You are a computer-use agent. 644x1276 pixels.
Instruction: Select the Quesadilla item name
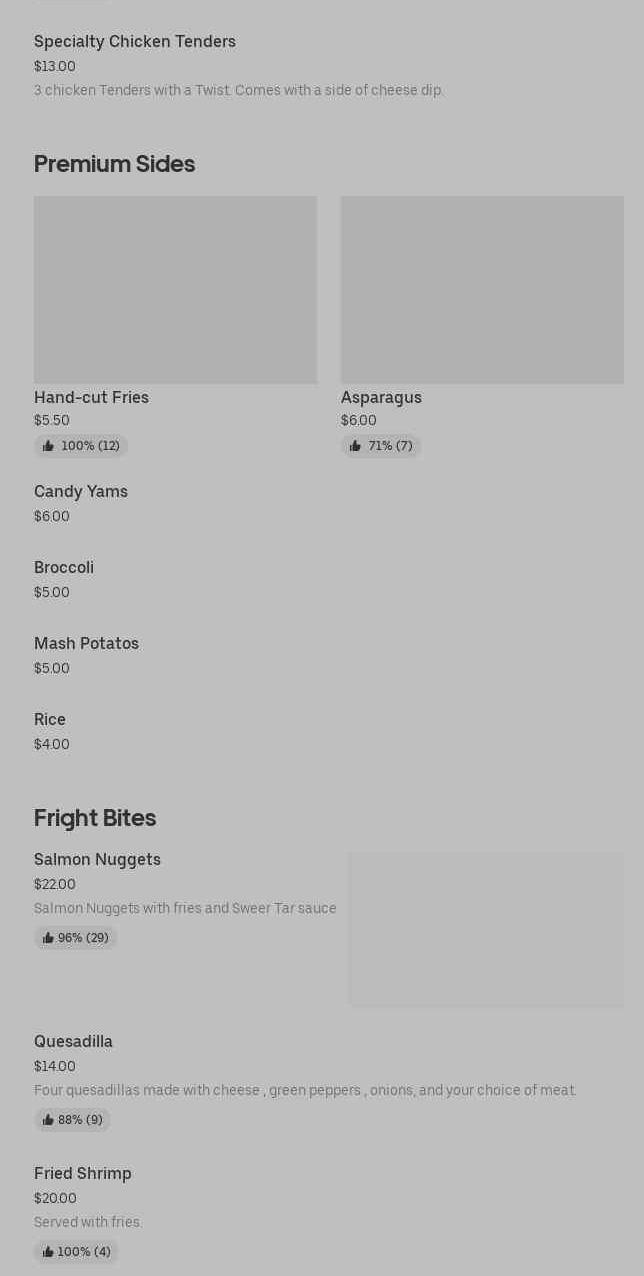pyautogui.click(x=73, y=1041)
